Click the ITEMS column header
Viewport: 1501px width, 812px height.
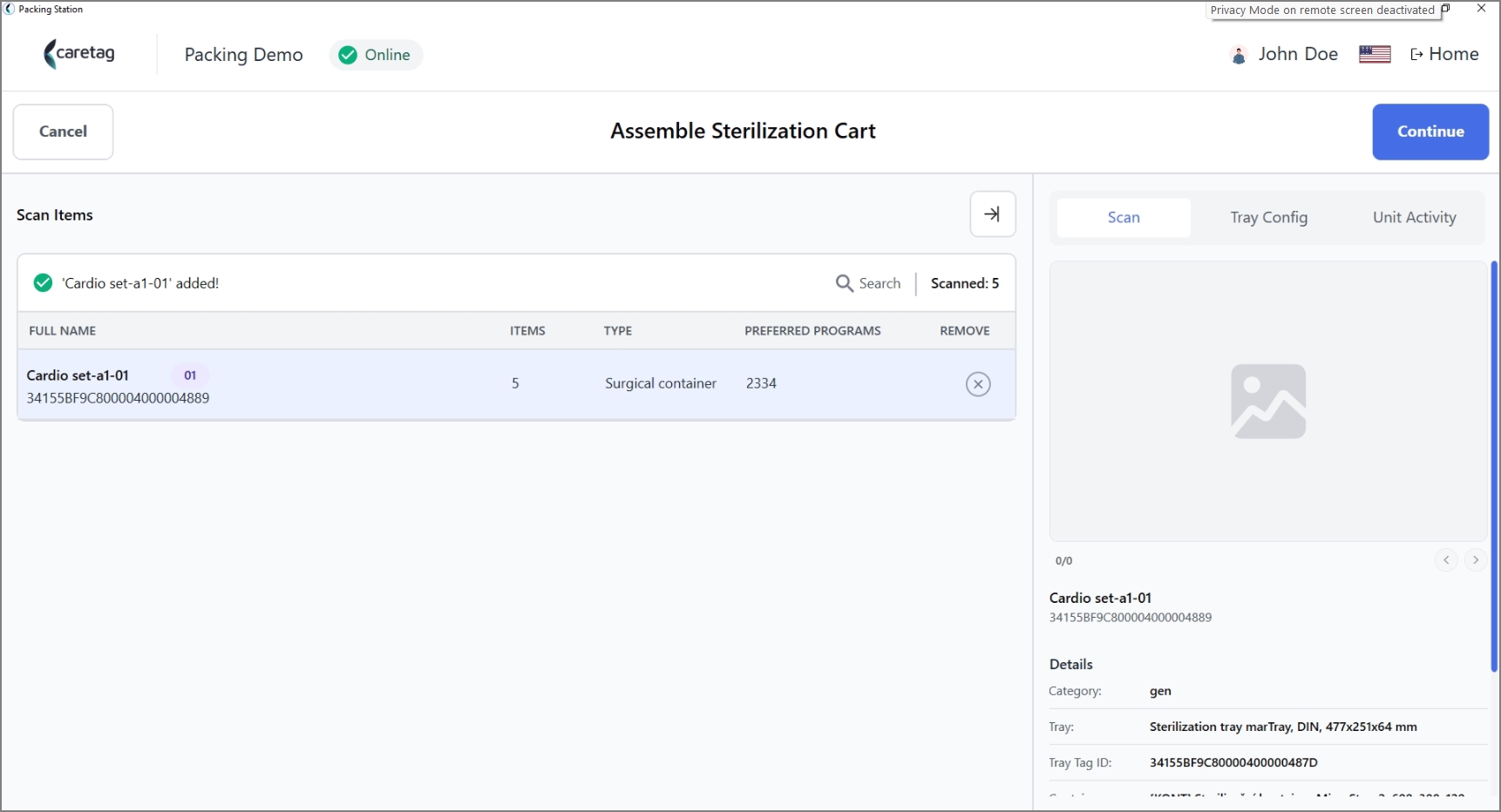(527, 331)
